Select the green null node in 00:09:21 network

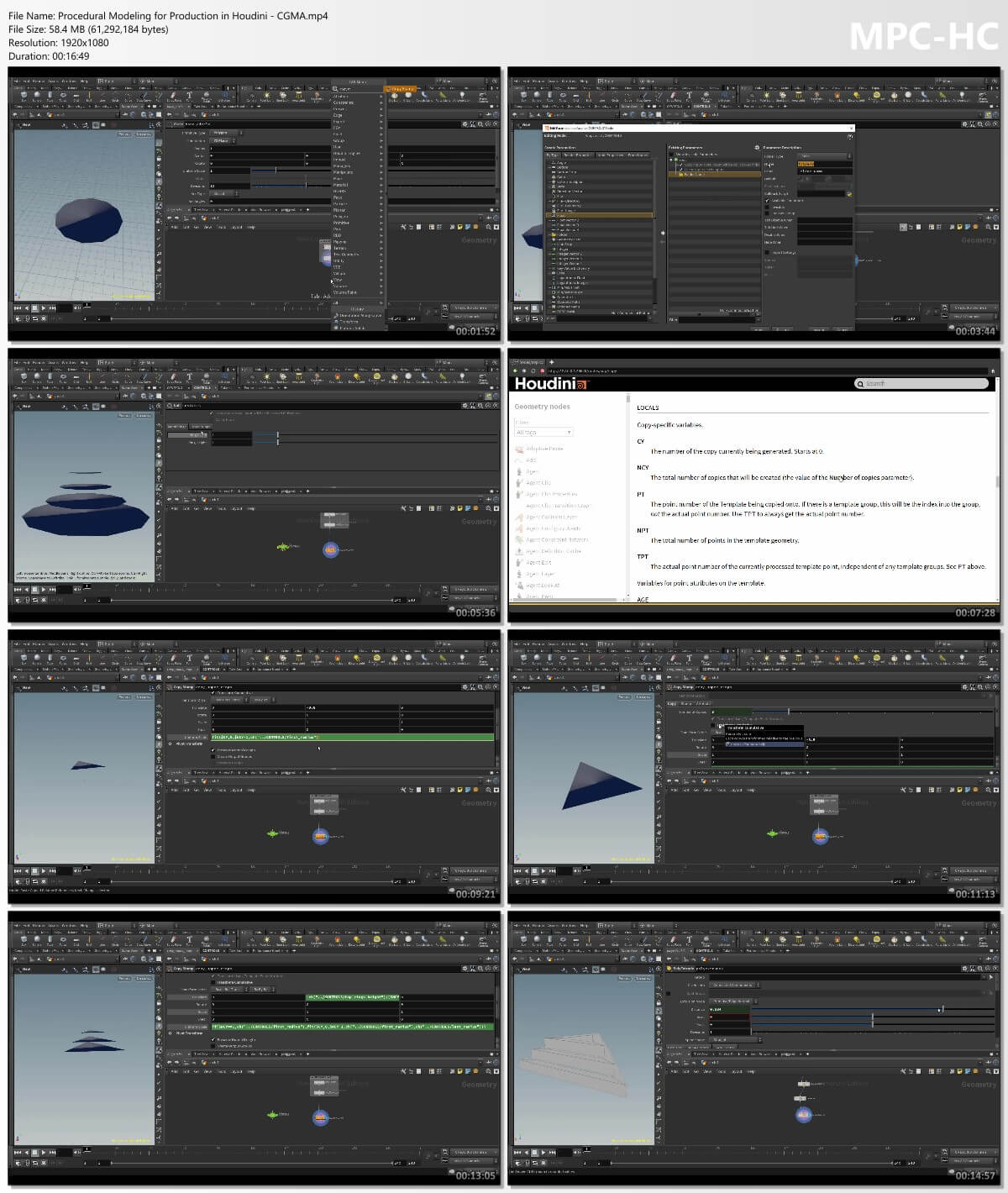pyautogui.click(x=272, y=833)
